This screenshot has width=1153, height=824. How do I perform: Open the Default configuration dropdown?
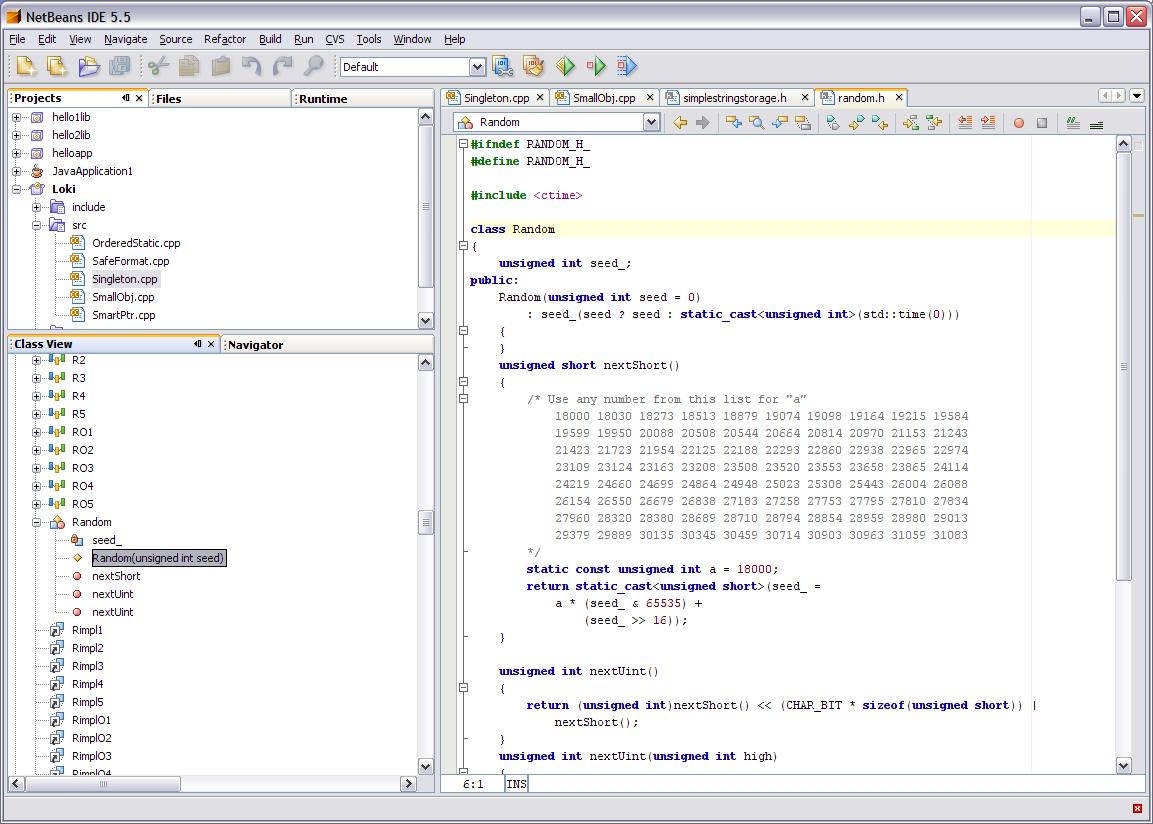point(477,67)
